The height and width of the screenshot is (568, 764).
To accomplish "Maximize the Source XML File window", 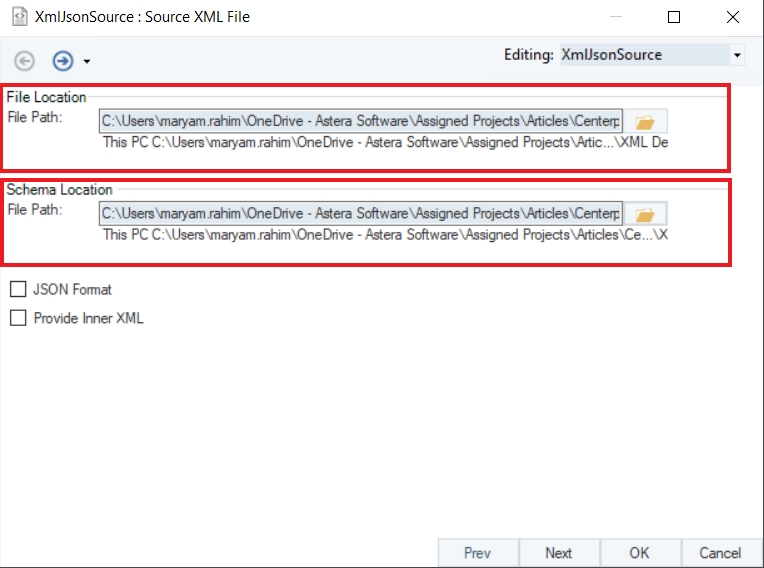I will click(674, 17).
